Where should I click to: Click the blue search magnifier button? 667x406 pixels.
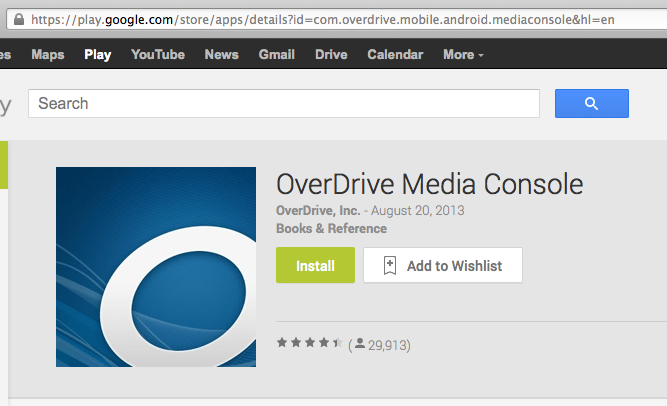pyautogui.click(x=591, y=103)
